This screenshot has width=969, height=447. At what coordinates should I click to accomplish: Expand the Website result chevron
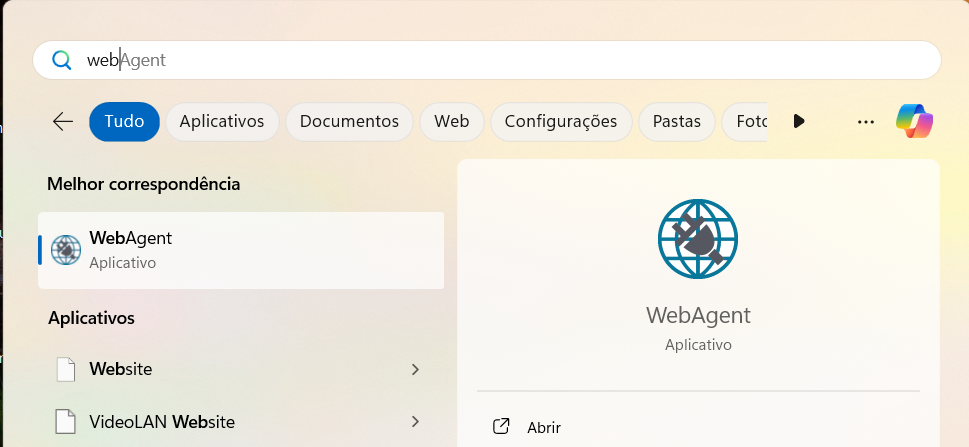[x=415, y=370]
